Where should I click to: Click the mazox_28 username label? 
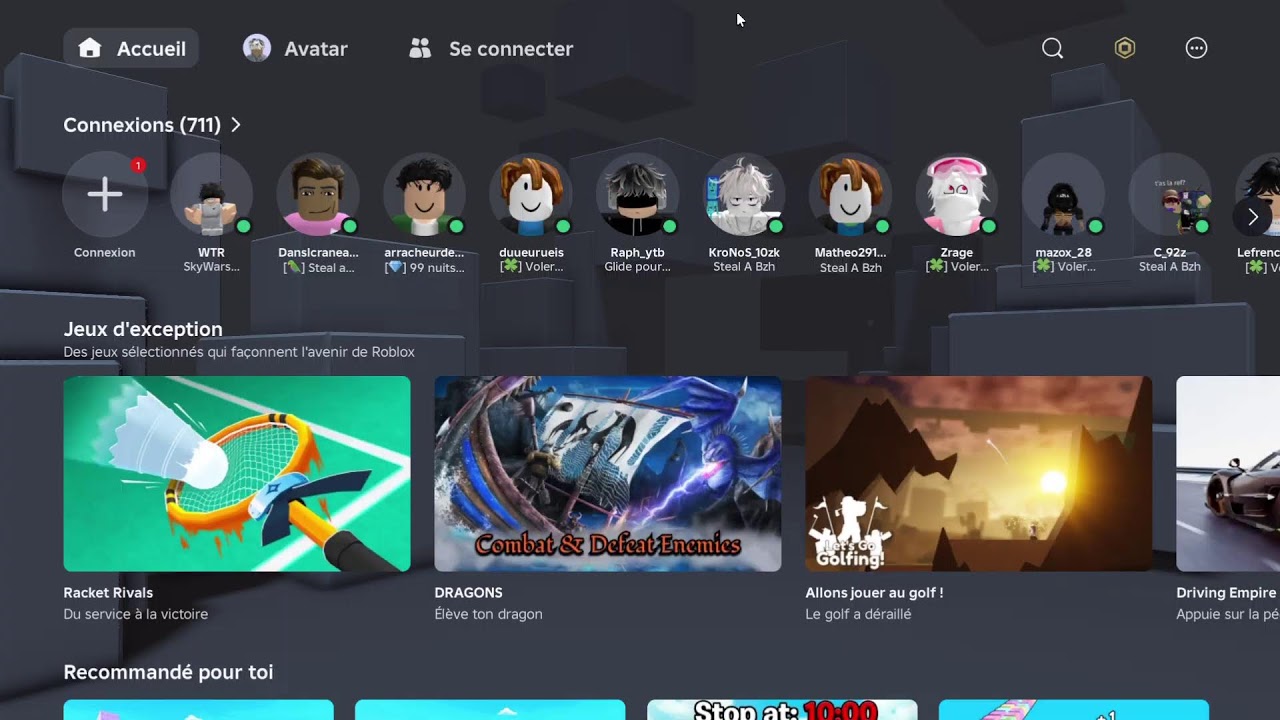pyautogui.click(x=1064, y=253)
